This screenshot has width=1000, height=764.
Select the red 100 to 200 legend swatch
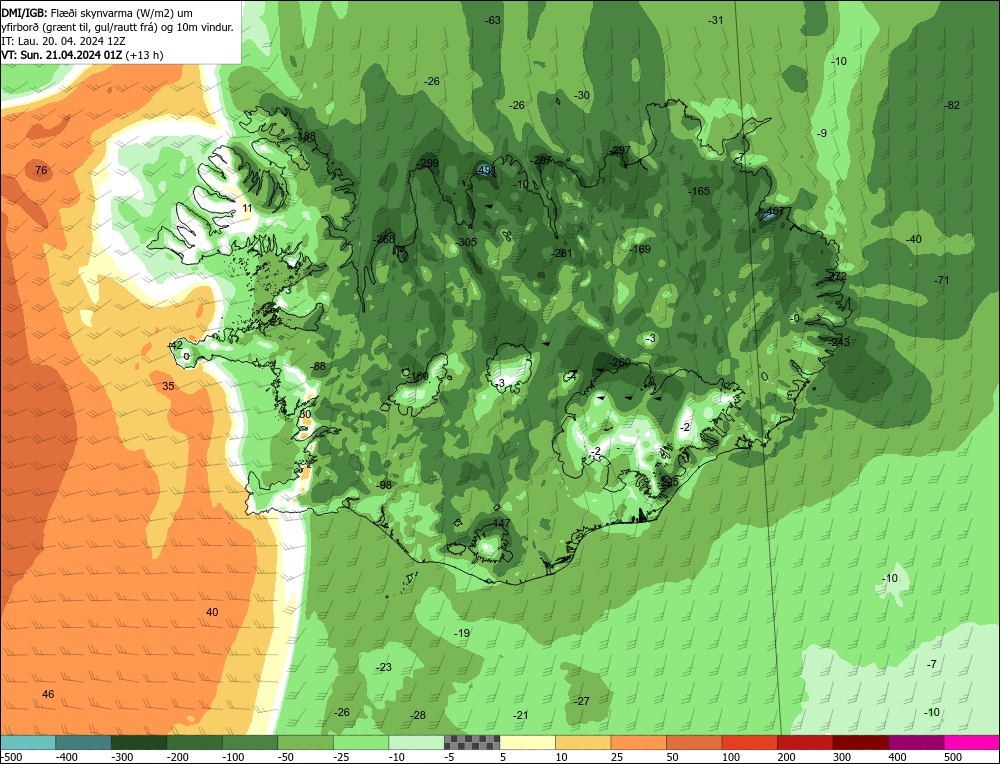click(749, 742)
